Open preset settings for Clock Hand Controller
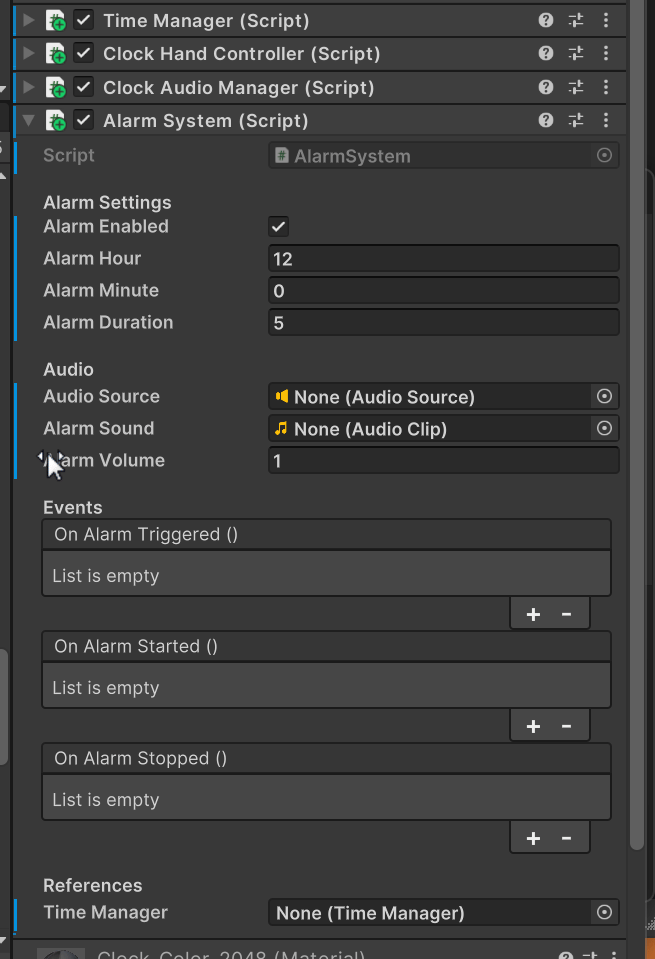The image size is (655, 959). pyautogui.click(x=575, y=53)
